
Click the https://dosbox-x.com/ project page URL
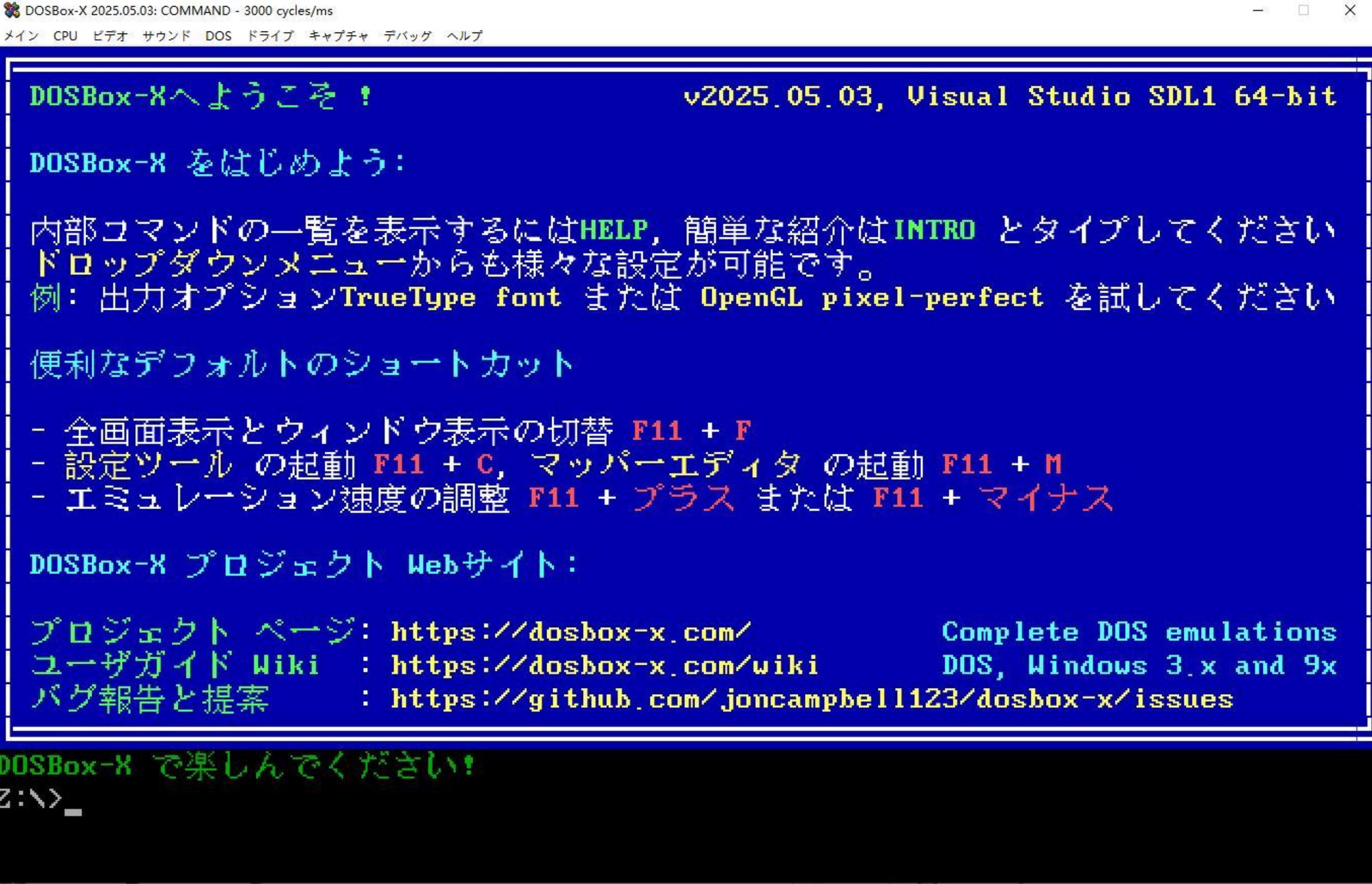[571, 632]
